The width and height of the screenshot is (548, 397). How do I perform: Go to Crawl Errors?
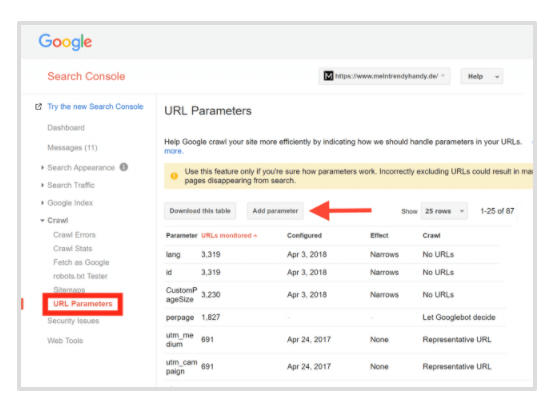coord(74,235)
